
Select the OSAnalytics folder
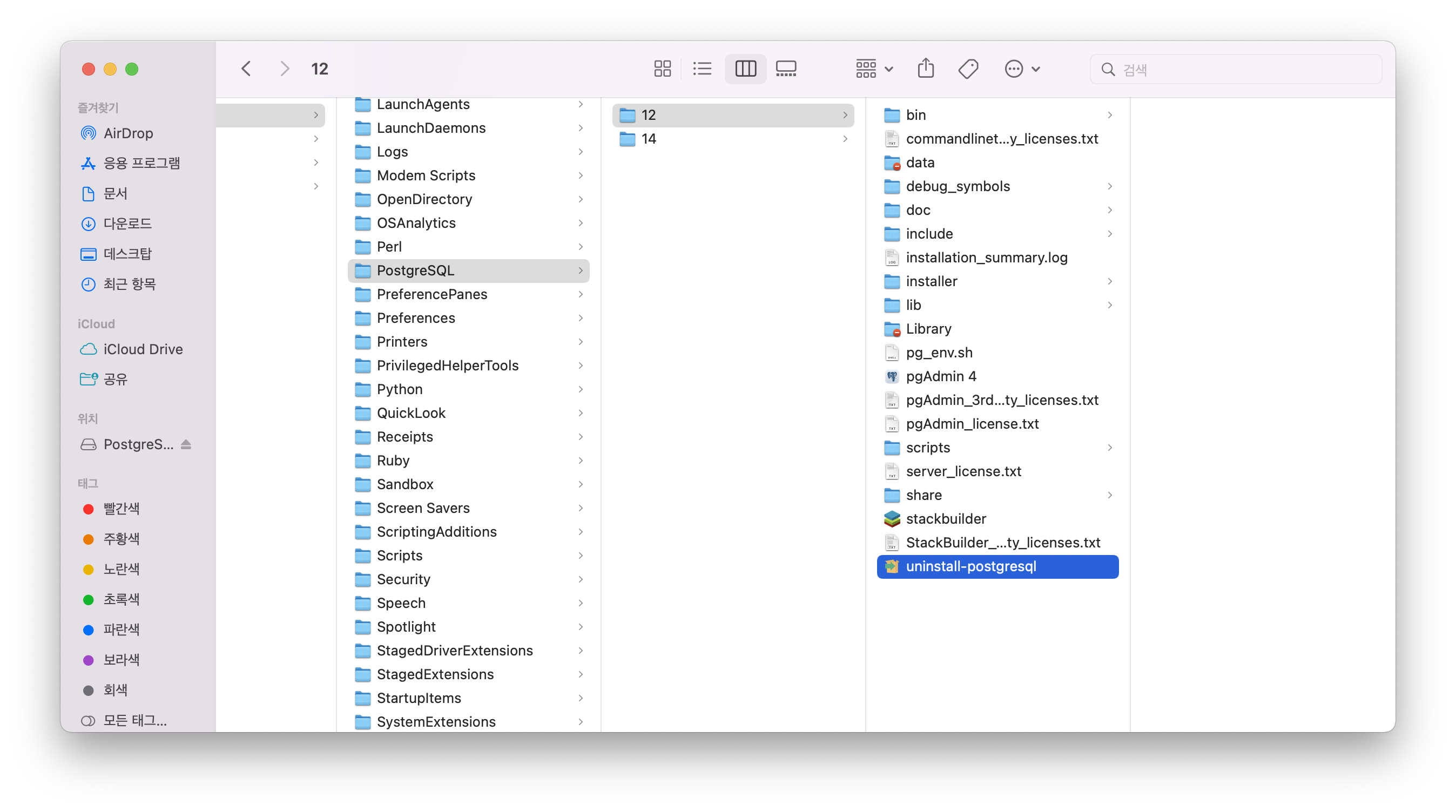pyautogui.click(x=469, y=223)
